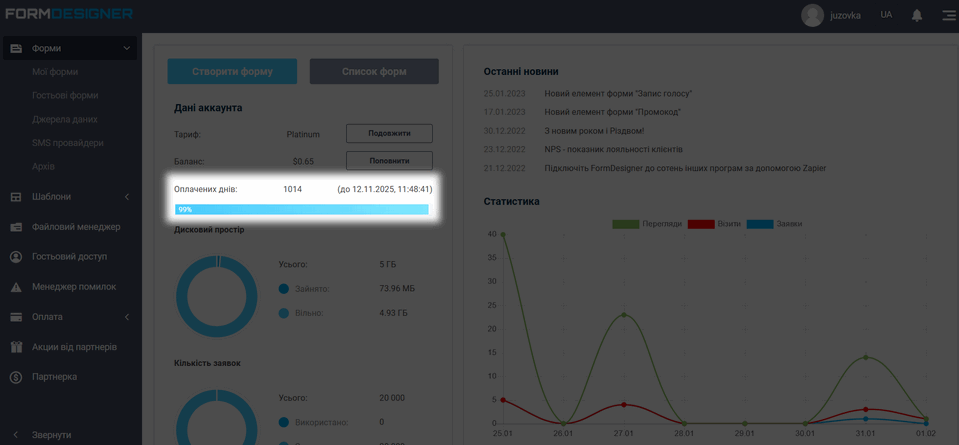Click the Error manager warning icon
The height and width of the screenshot is (445, 959).
(16, 287)
